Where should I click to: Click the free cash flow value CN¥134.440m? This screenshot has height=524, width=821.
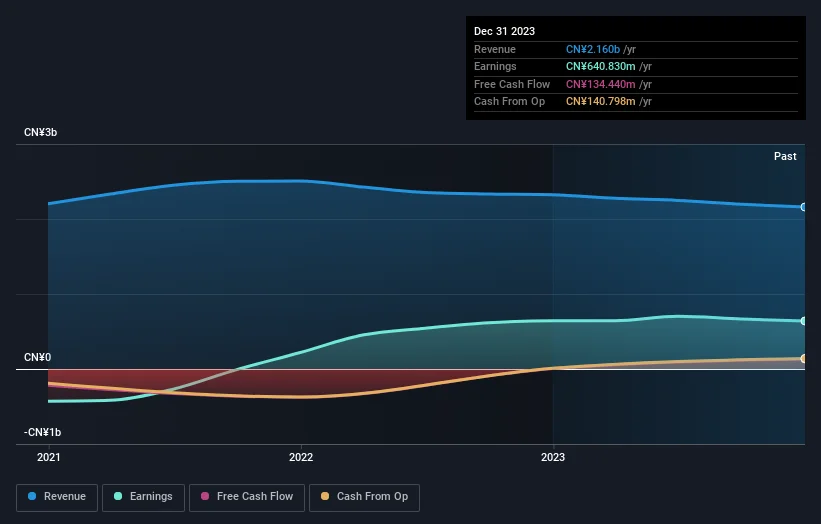pos(600,84)
